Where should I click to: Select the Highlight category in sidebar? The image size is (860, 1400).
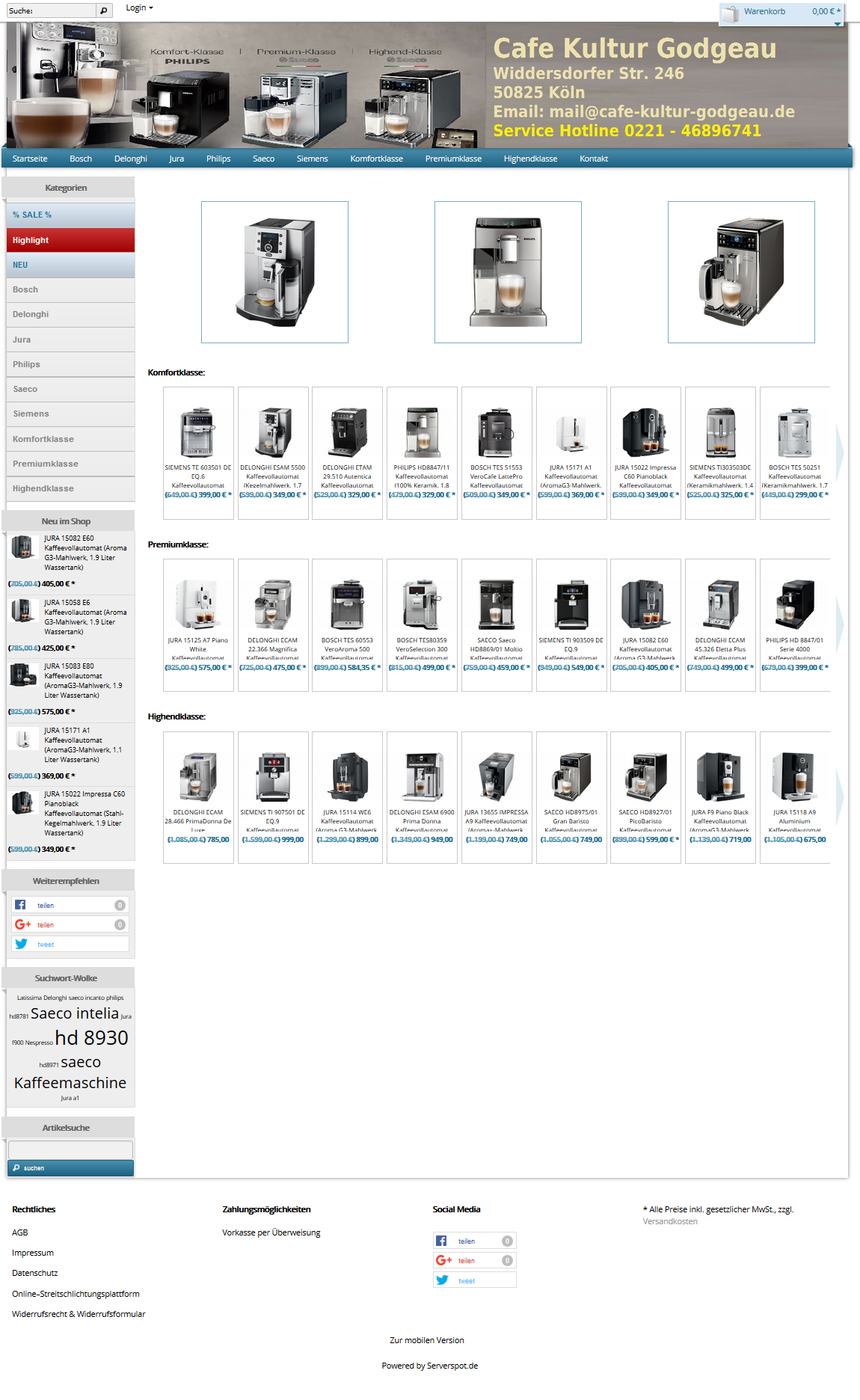[x=70, y=240]
